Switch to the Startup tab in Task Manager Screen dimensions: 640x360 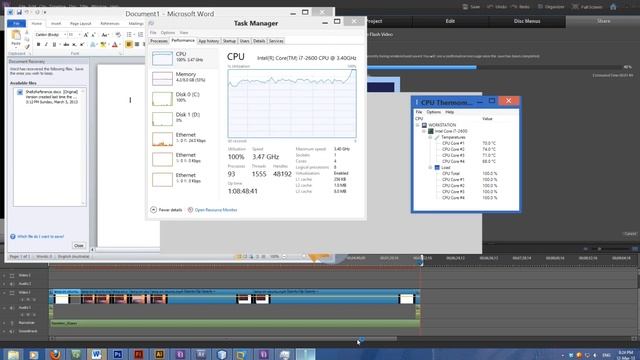click(x=229, y=41)
